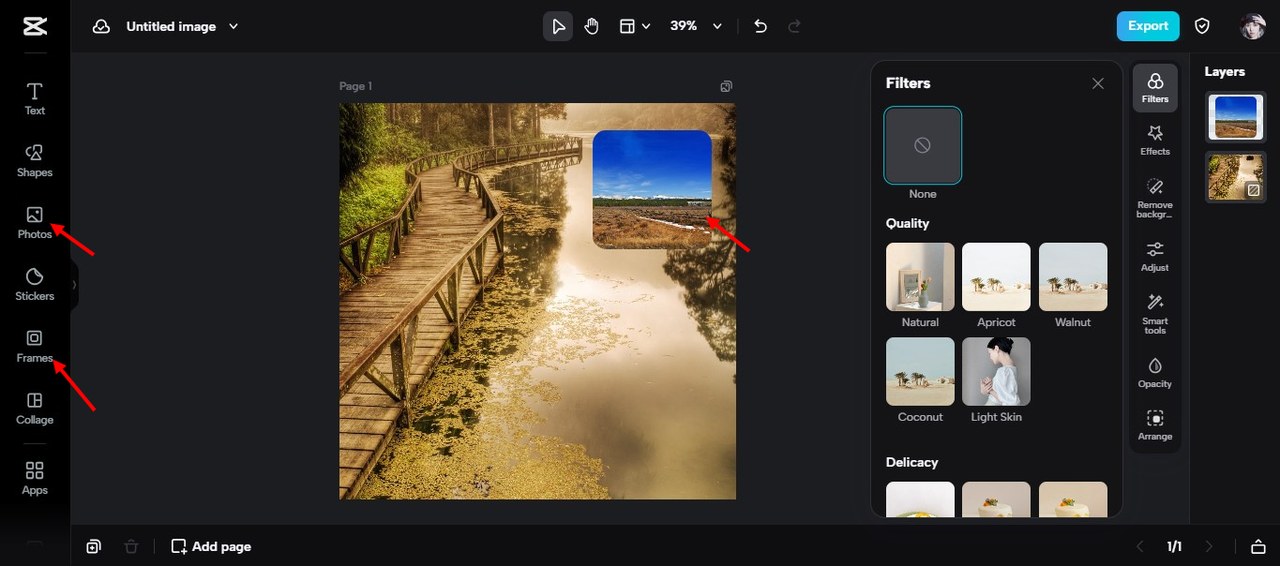Expand the collapsed left side panel

(x=74, y=285)
